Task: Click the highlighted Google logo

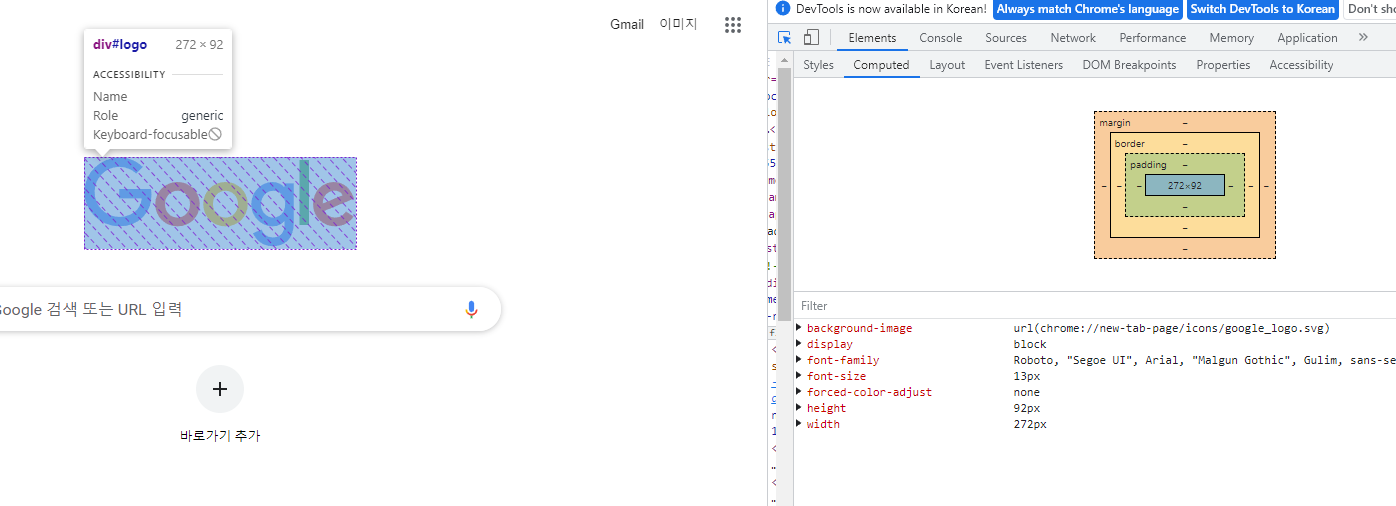Action: pyautogui.click(x=220, y=203)
